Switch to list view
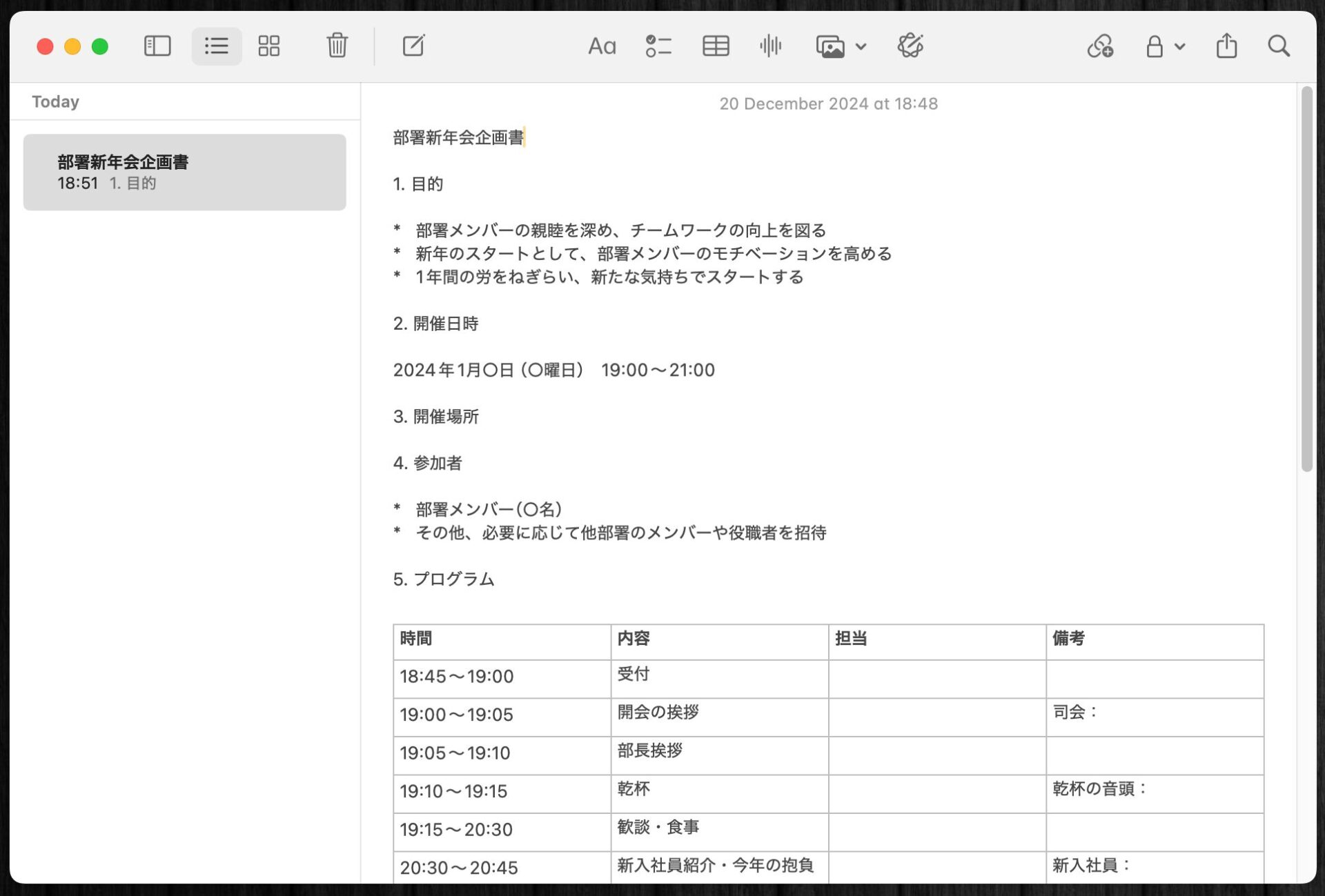This screenshot has width=1325, height=896. coord(216,46)
